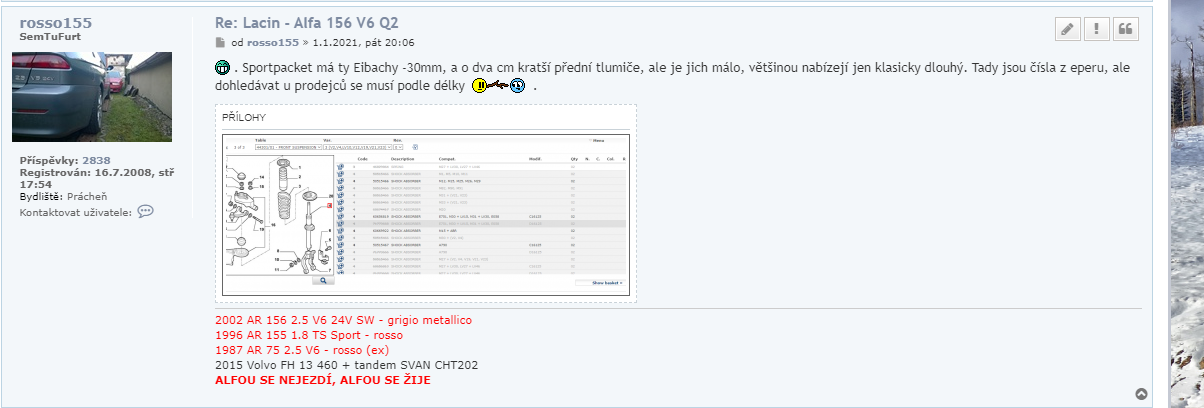
Task: Jump to top with the arrow icon
Action: click(x=1141, y=394)
